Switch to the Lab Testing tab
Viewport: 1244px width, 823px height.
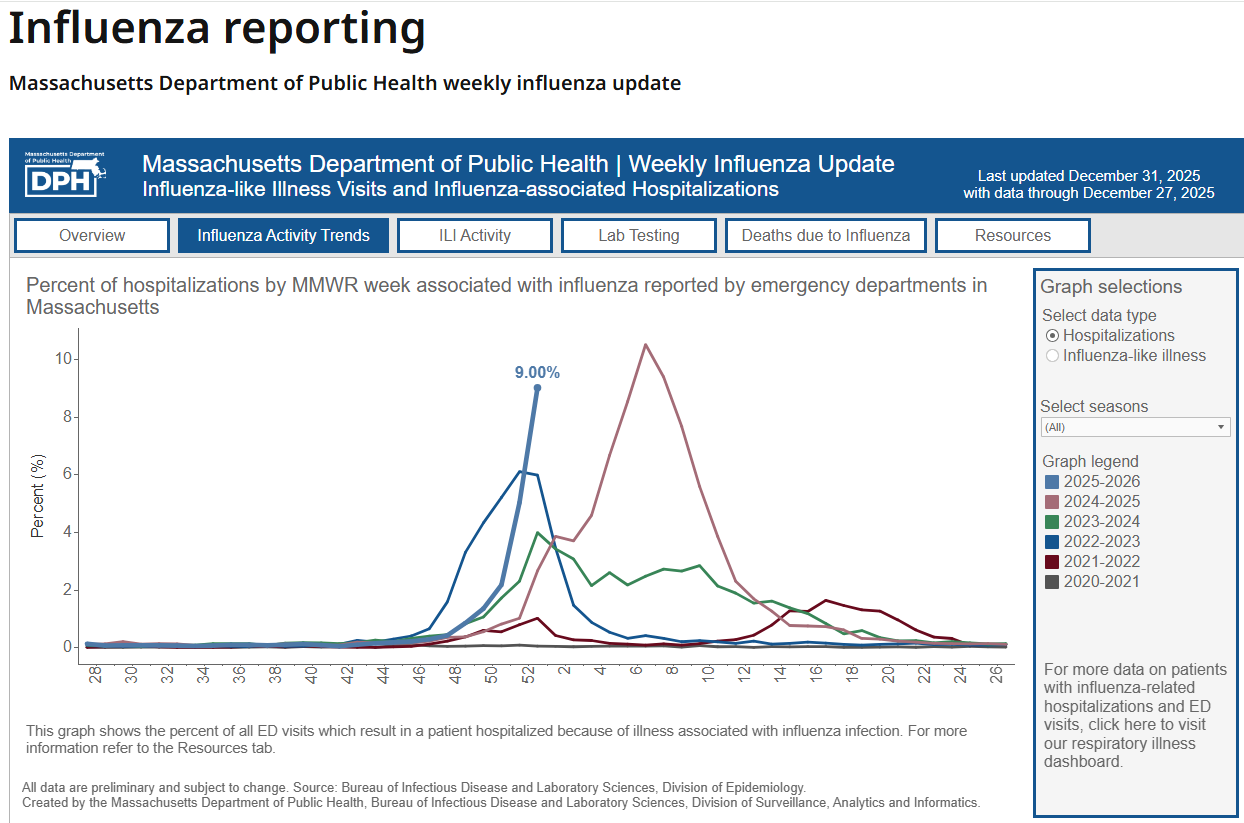[638, 235]
